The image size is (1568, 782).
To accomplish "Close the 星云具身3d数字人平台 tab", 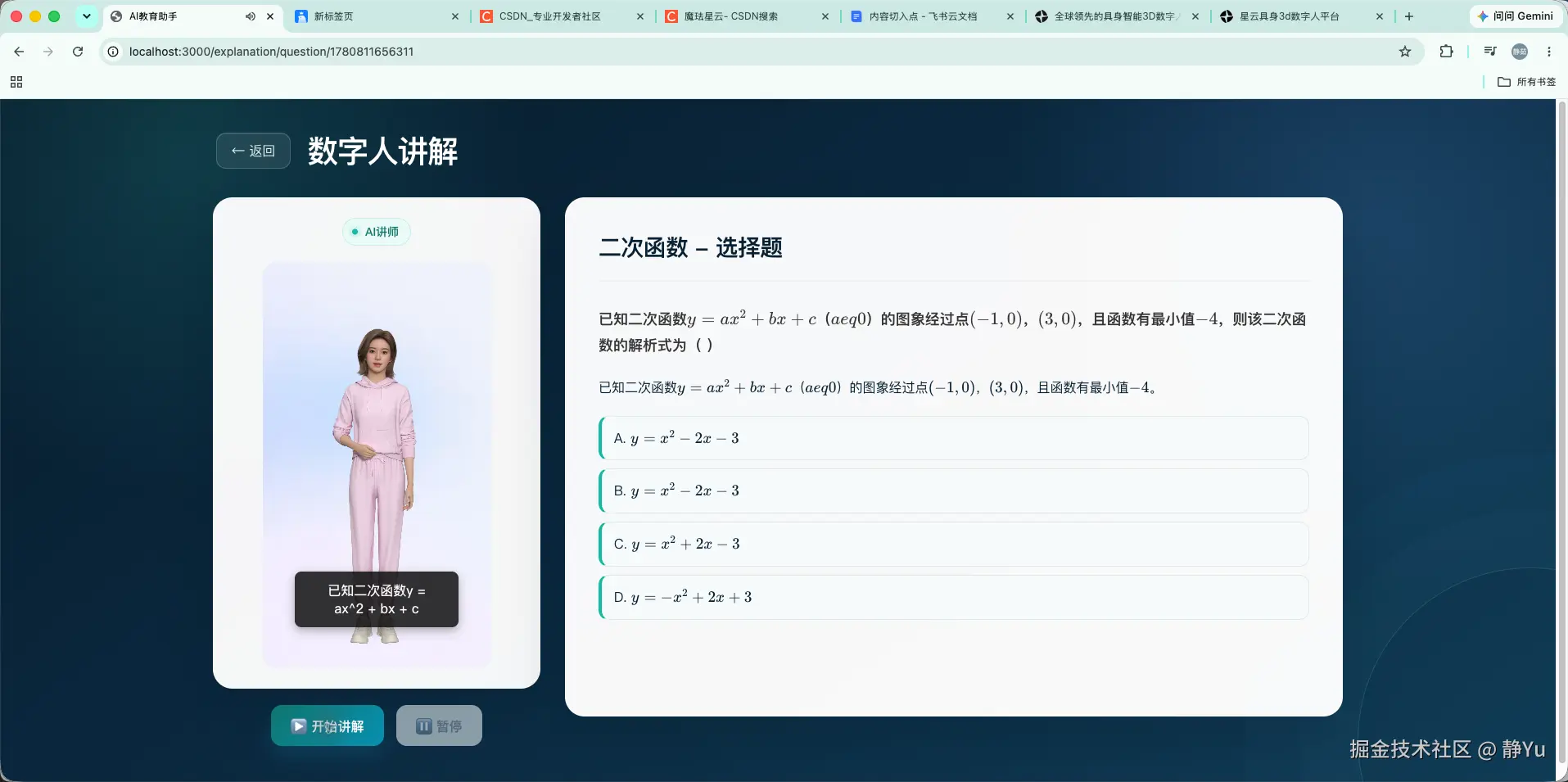I will click(x=1380, y=16).
